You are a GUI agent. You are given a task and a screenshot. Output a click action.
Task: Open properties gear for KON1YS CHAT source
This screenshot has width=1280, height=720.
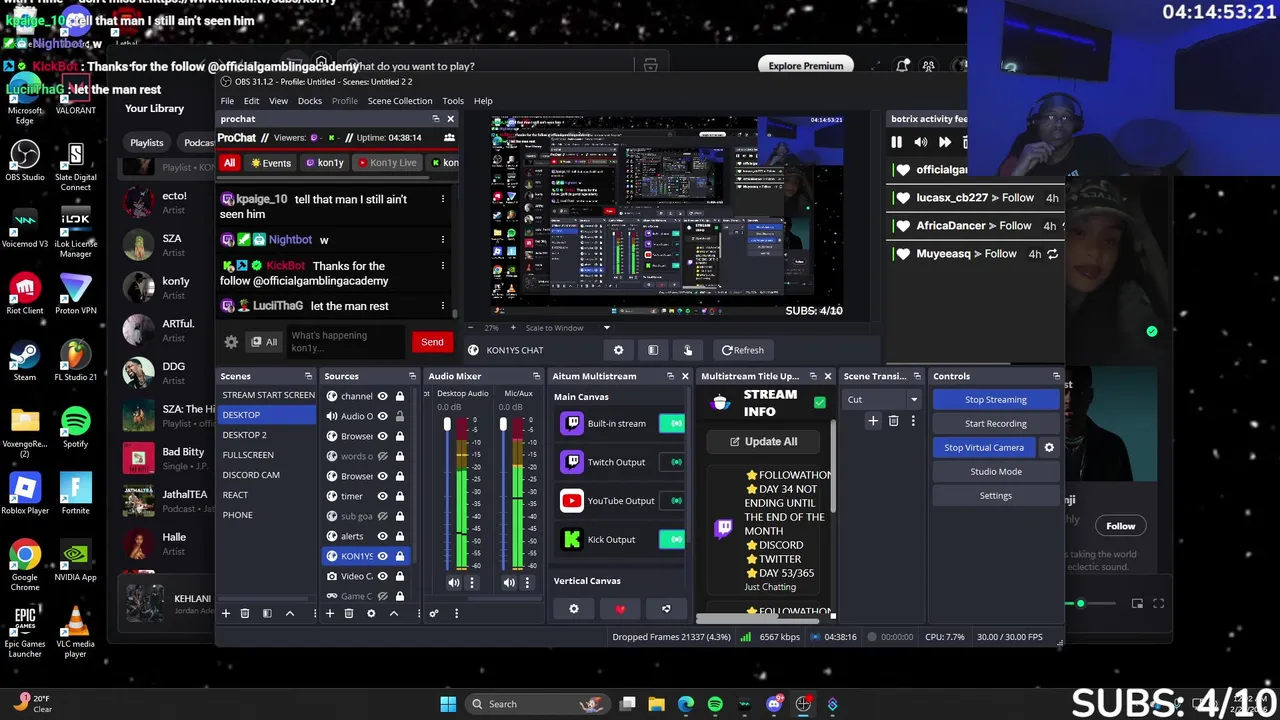click(618, 350)
